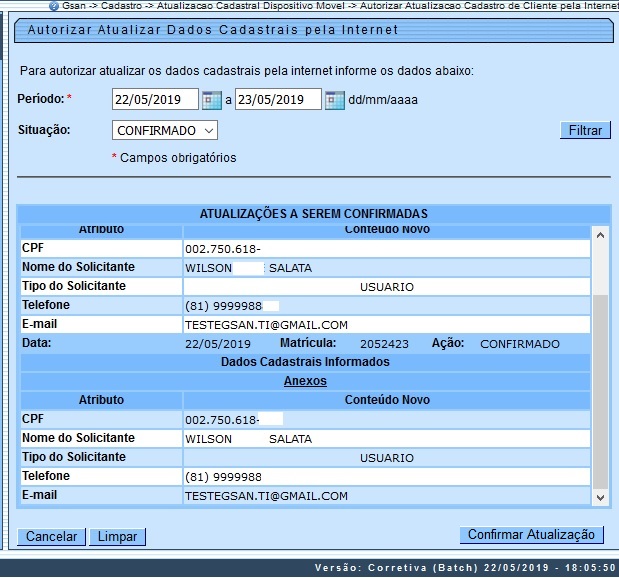Select the CPF field in the upper record

tap(386, 249)
